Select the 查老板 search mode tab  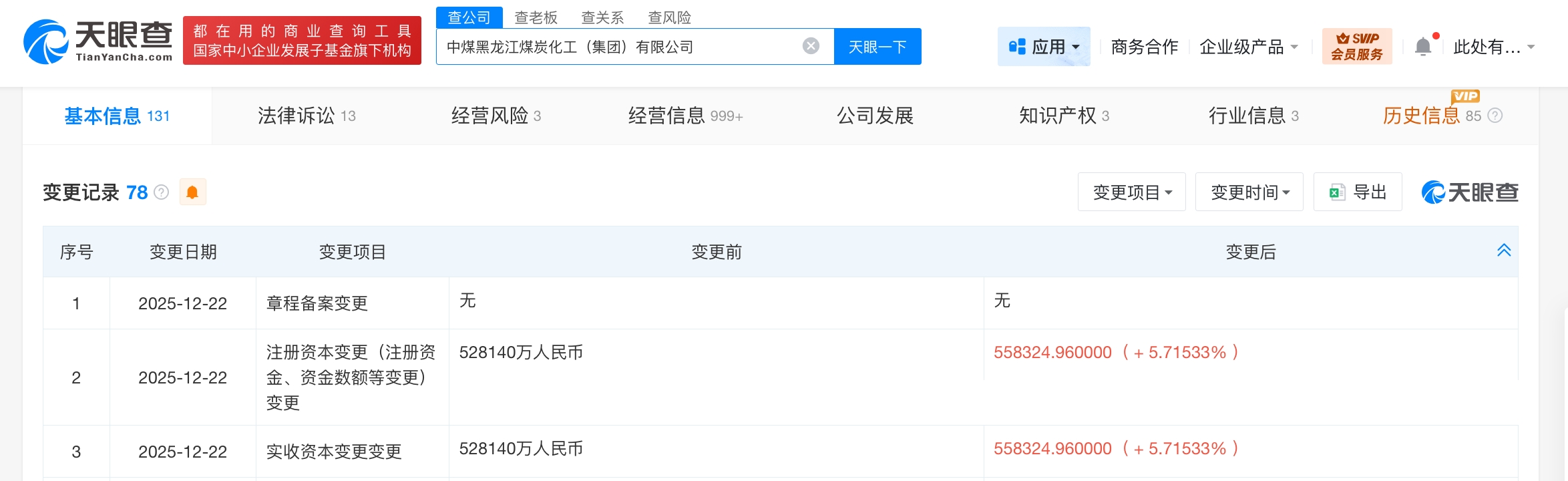[x=536, y=17]
